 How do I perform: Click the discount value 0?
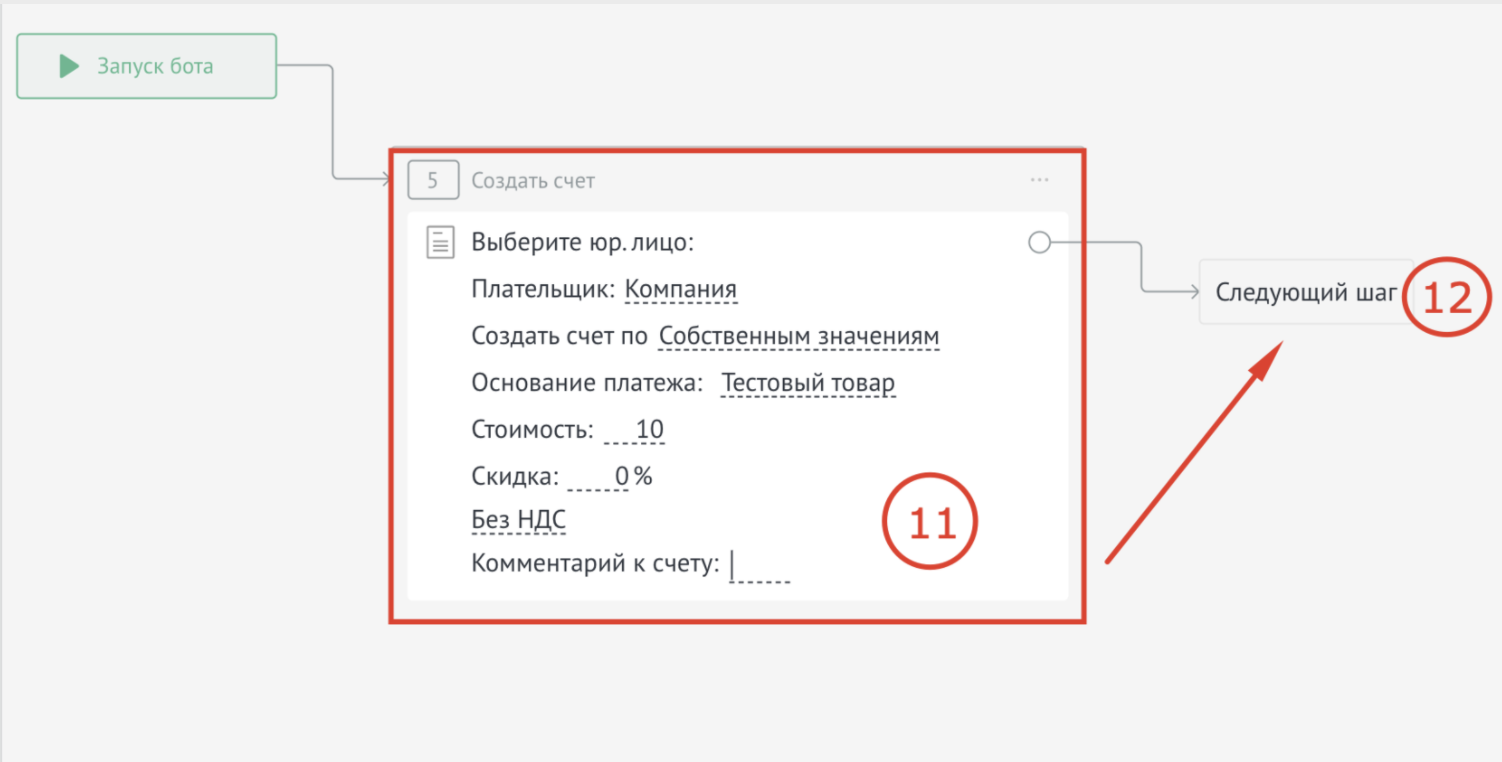[x=621, y=476]
